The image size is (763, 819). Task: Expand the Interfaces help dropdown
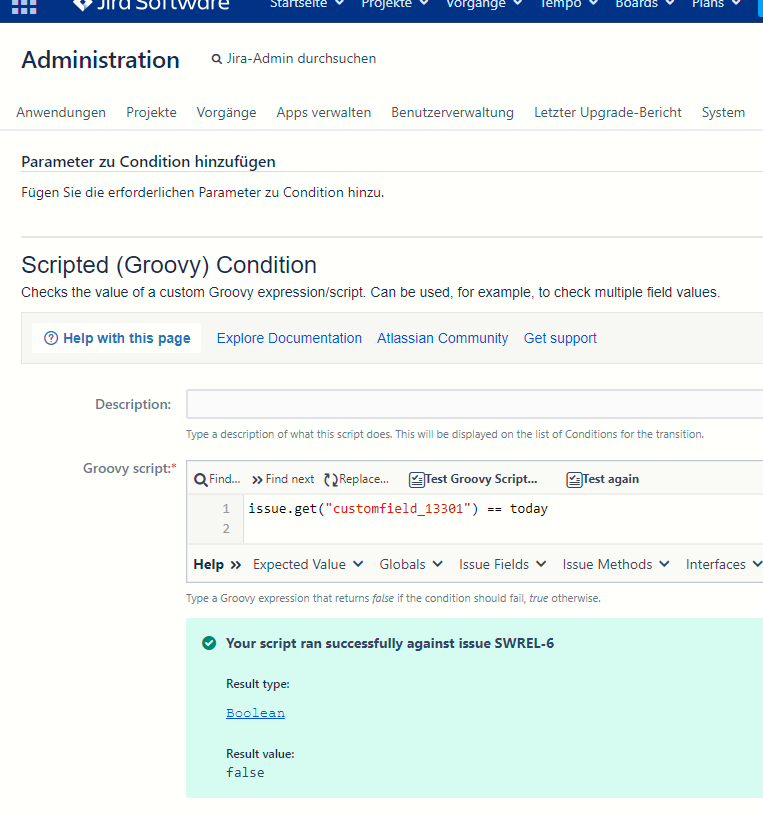724,565
